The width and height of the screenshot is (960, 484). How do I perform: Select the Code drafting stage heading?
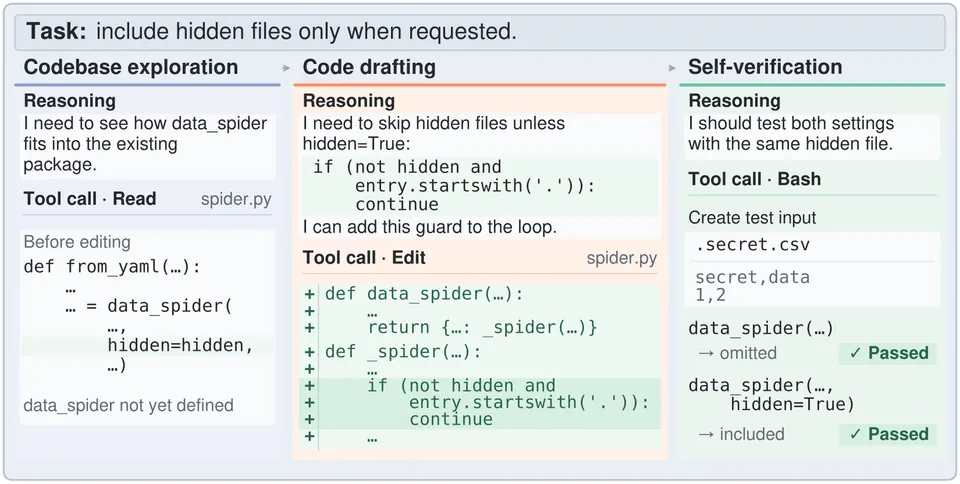click(369, 67)
